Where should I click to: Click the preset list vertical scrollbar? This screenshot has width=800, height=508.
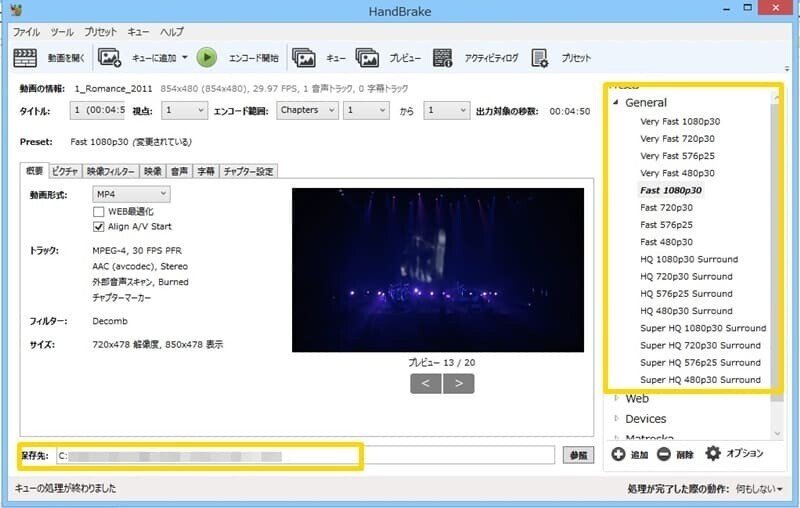point(777,263)
